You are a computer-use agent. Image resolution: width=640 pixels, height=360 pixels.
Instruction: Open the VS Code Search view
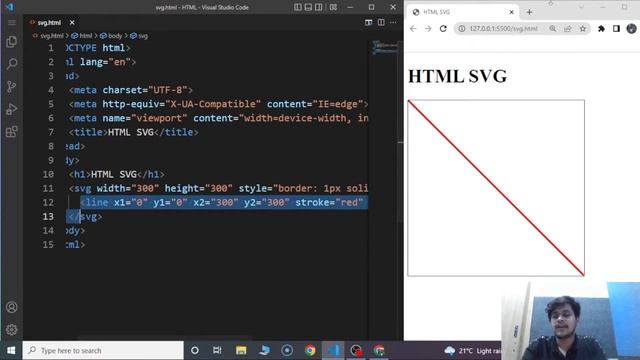(12, 64)
